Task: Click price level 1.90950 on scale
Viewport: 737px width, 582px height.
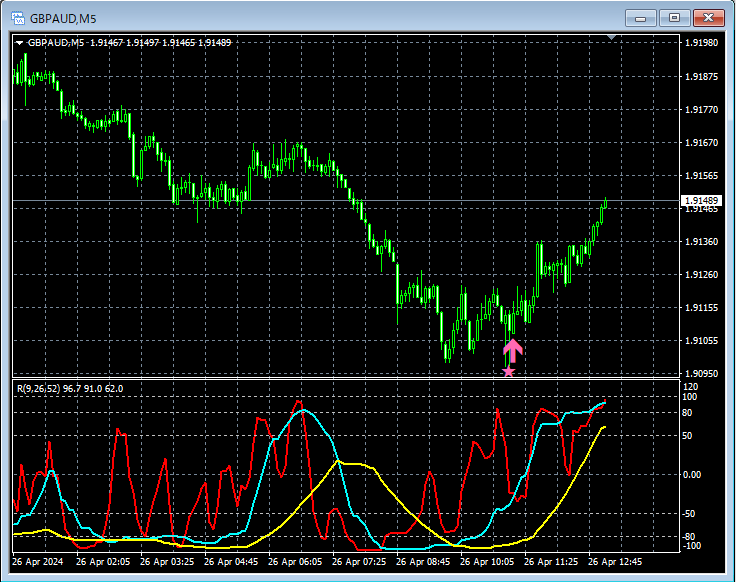Action: pos(701,374)
